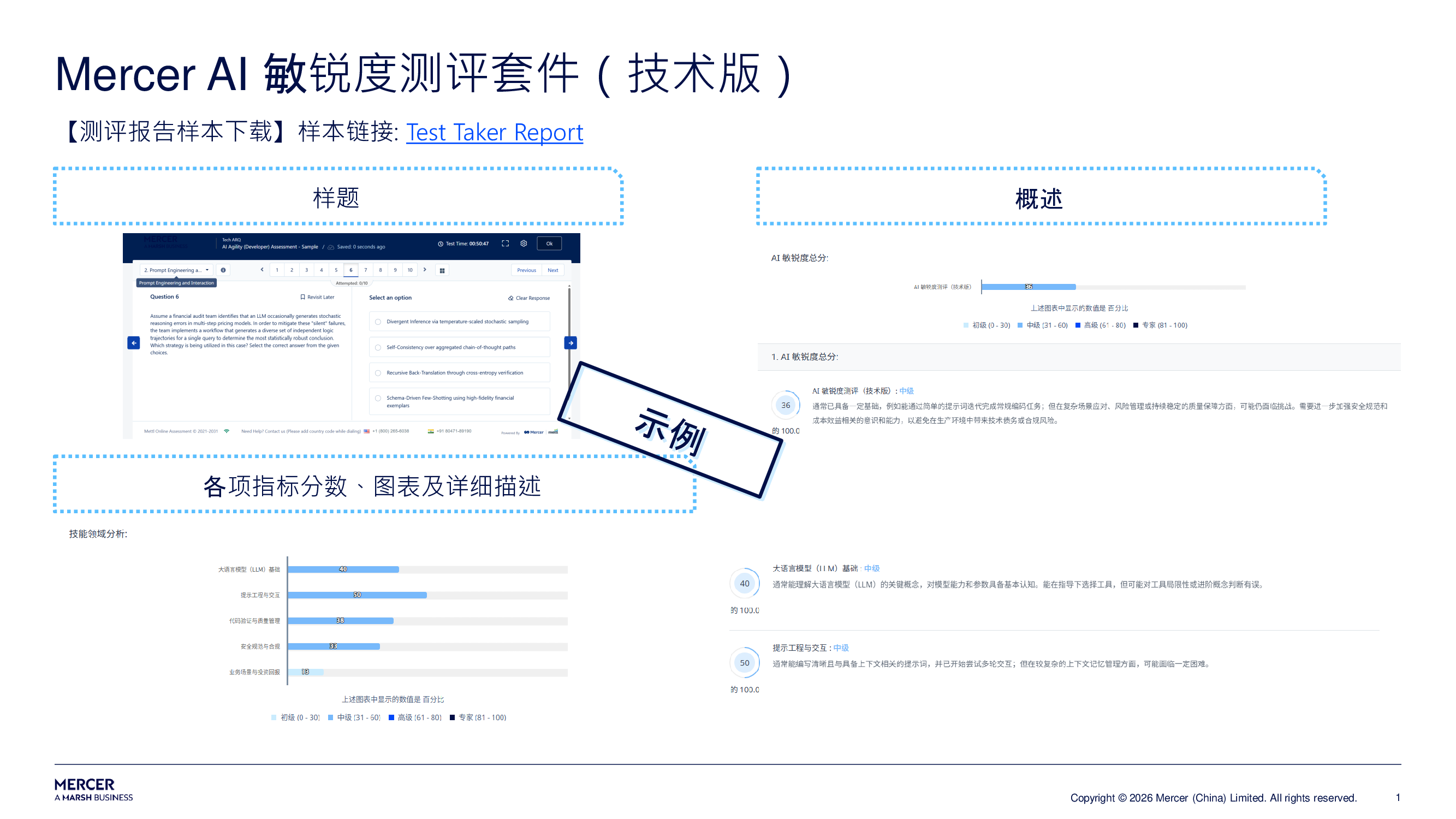Go to question 10 in the number strip
This screenshot has width=1456, height=819.
[410, 270]
